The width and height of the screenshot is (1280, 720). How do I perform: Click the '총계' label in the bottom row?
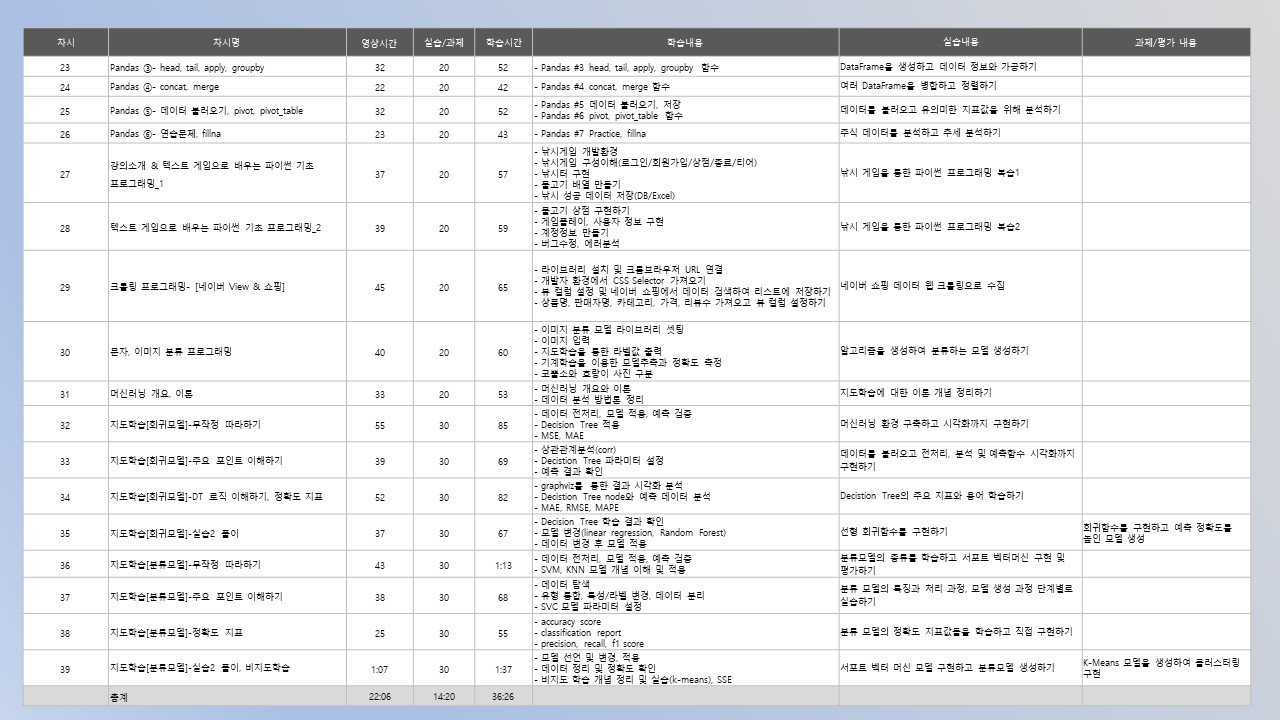coord(119,696)
